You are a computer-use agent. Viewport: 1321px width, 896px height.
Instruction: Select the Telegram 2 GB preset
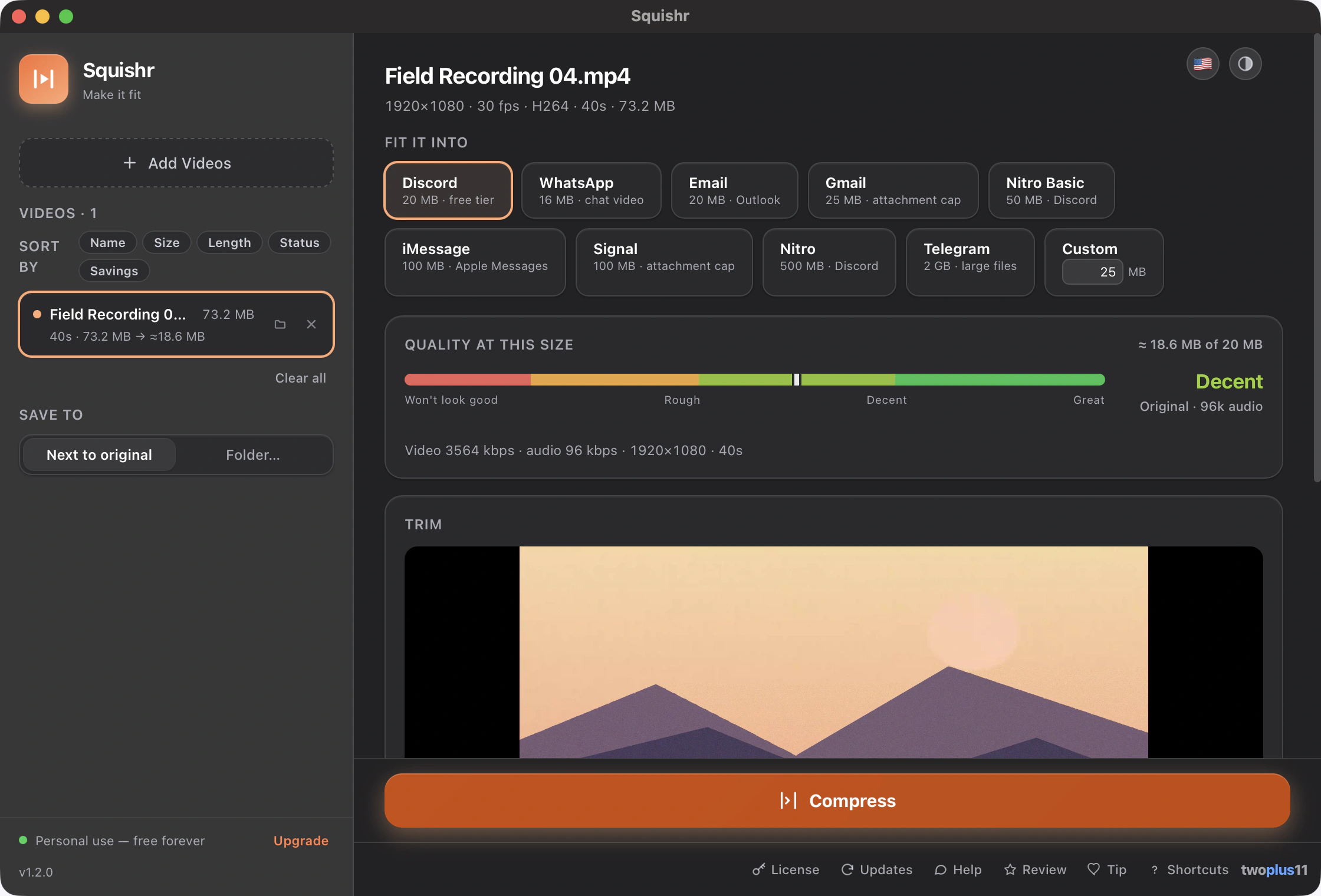click(x=970, y=262)
